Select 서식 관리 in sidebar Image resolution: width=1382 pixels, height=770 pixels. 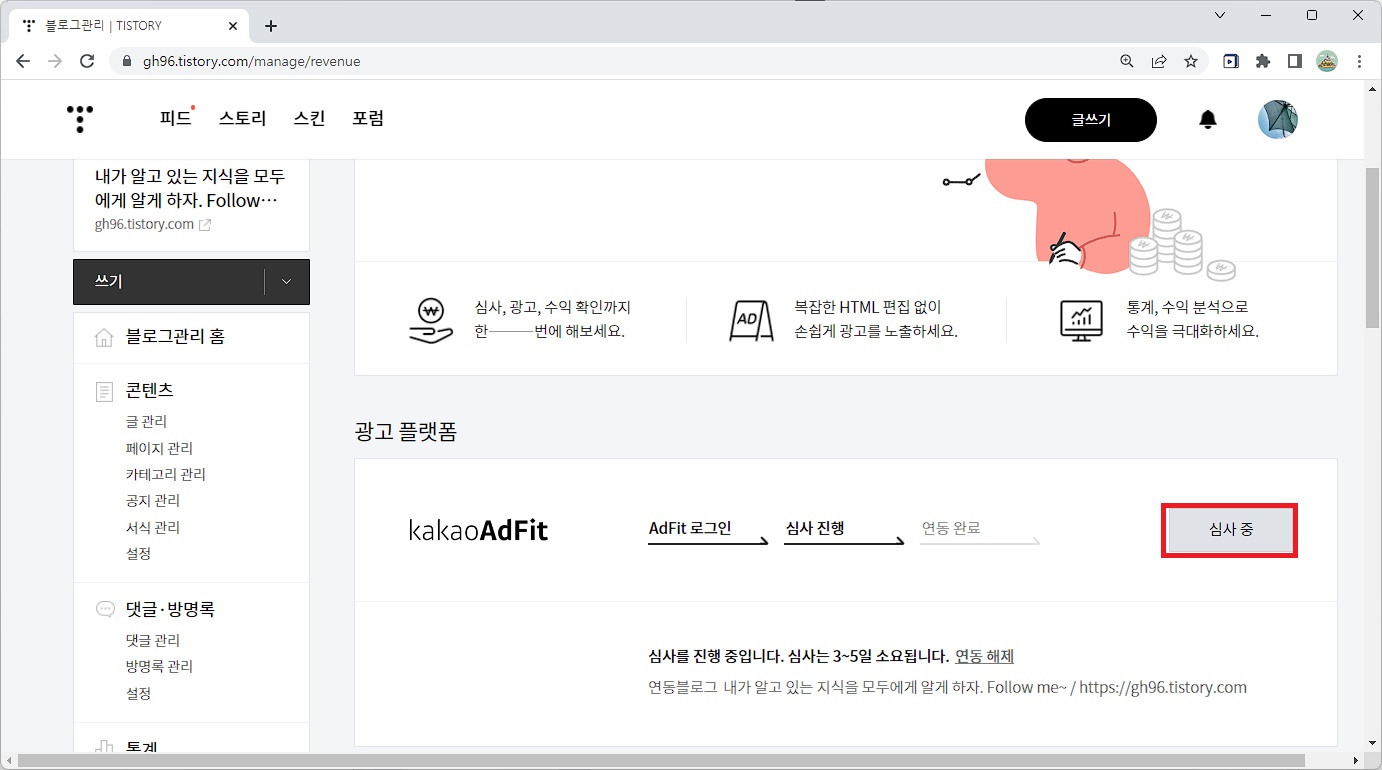click(153, 527)
